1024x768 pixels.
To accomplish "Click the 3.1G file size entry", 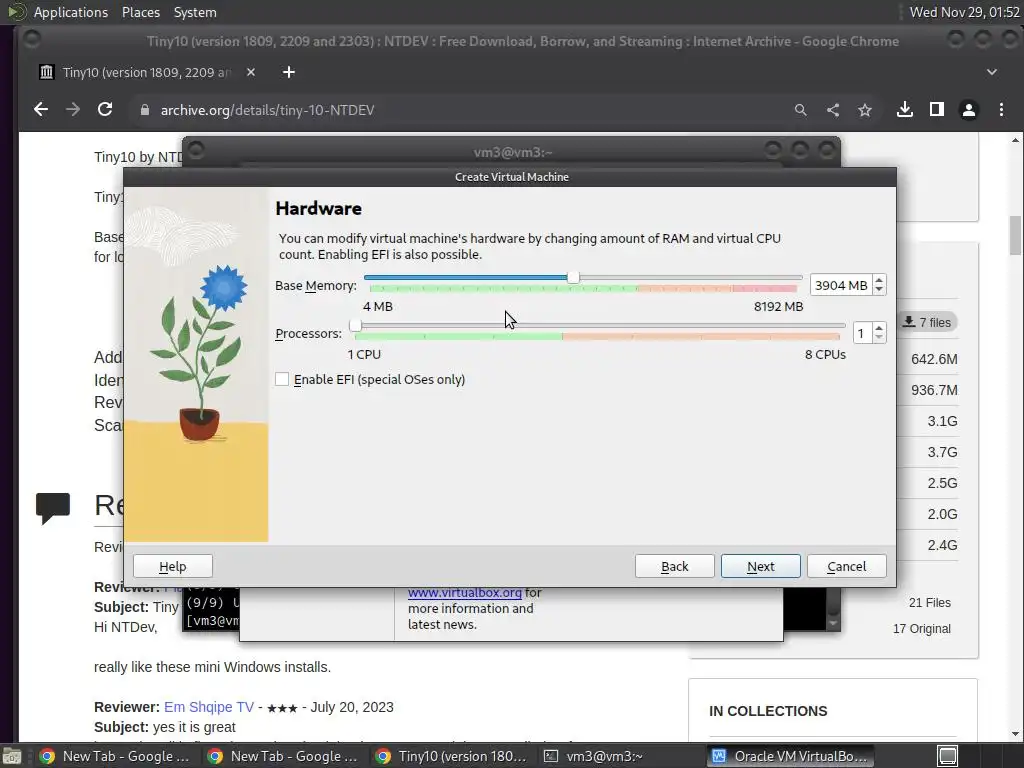I will click(942, 421).
